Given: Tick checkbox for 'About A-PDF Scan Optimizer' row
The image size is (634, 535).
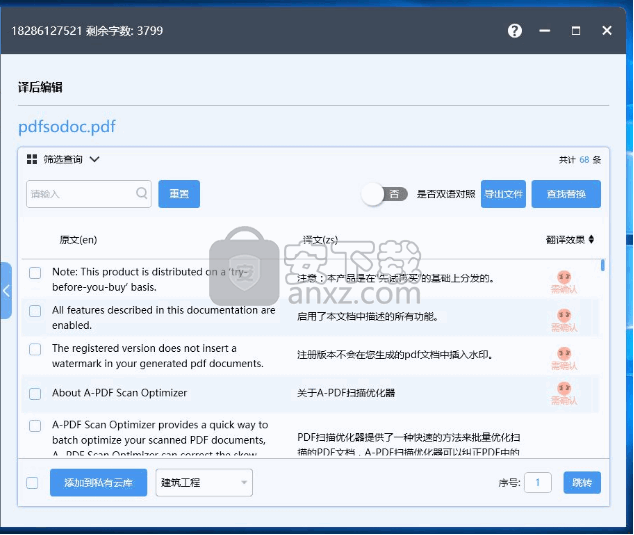Looking at the screenshot, I should coord(35,394).
